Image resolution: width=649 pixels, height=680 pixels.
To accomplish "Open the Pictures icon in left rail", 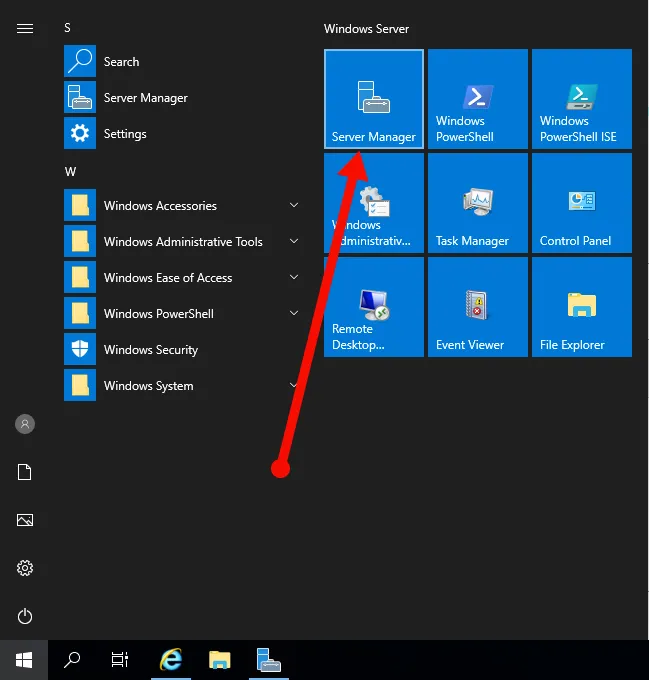I will 25,520.
